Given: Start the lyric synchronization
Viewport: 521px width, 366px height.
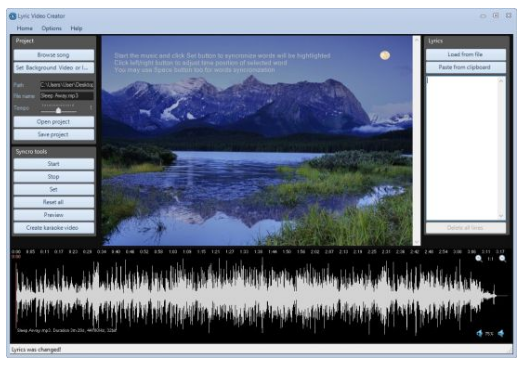Looking at the screenshot, I should click(x=54, y=164).
